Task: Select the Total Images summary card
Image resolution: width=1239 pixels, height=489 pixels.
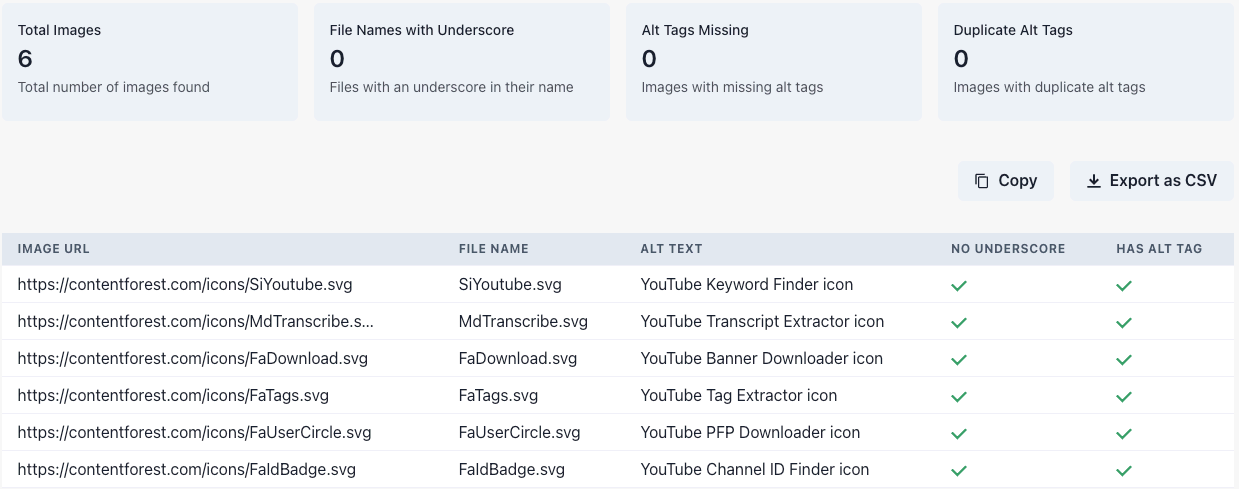Action: tap(150, 62)
